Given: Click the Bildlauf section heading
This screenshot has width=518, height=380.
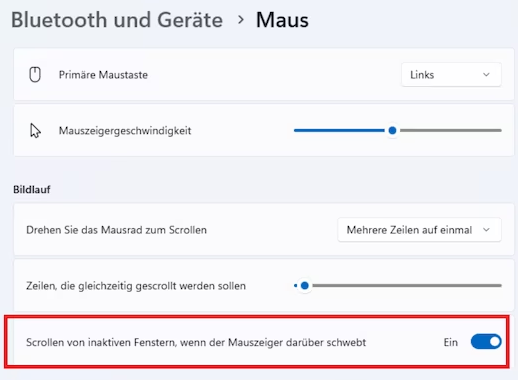Looking at the screenshot, I should 32,189.
